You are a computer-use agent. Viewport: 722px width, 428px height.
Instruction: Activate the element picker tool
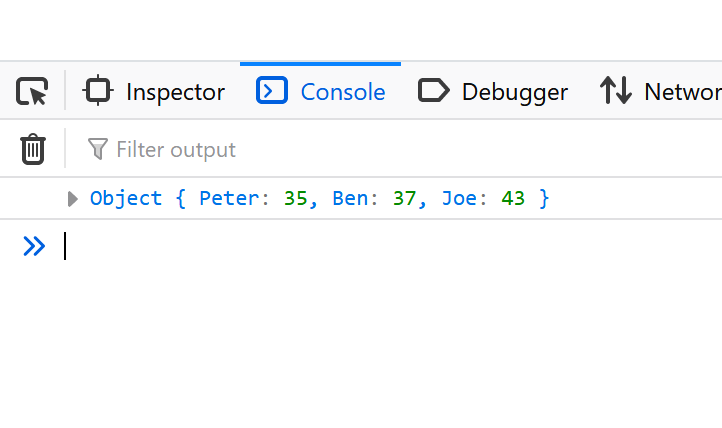[33, 92]
